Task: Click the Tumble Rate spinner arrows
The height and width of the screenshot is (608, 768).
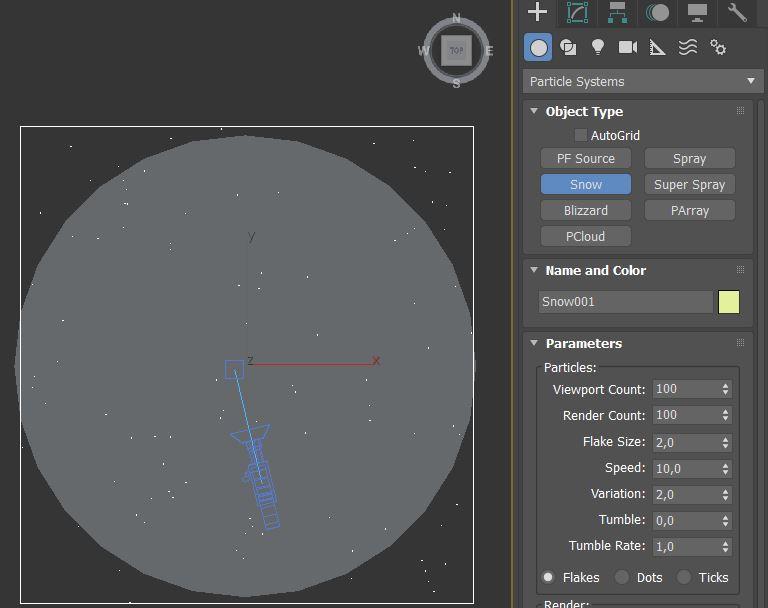Action: point(725,546)
